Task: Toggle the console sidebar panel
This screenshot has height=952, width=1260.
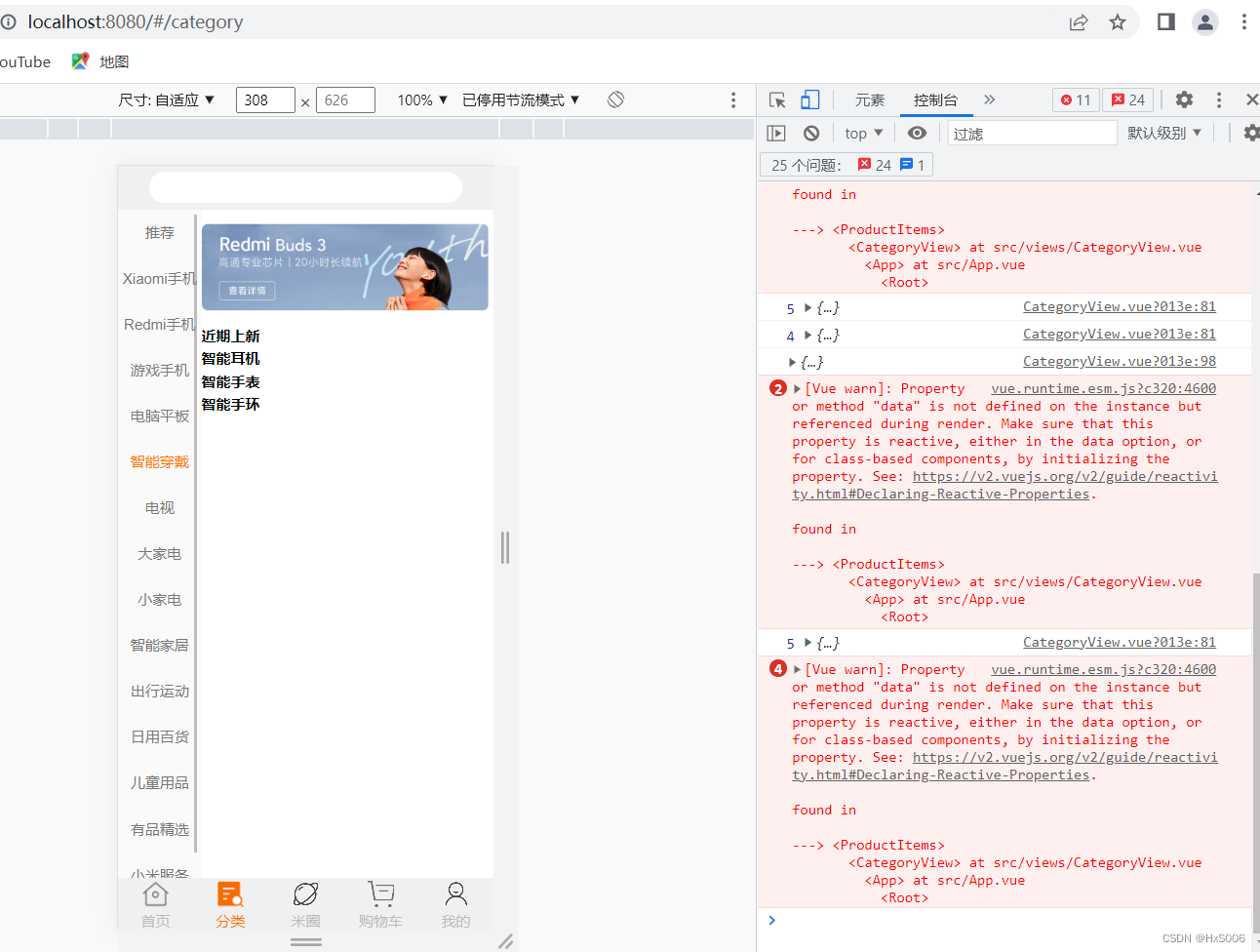Action: click(x=776, y=134)
